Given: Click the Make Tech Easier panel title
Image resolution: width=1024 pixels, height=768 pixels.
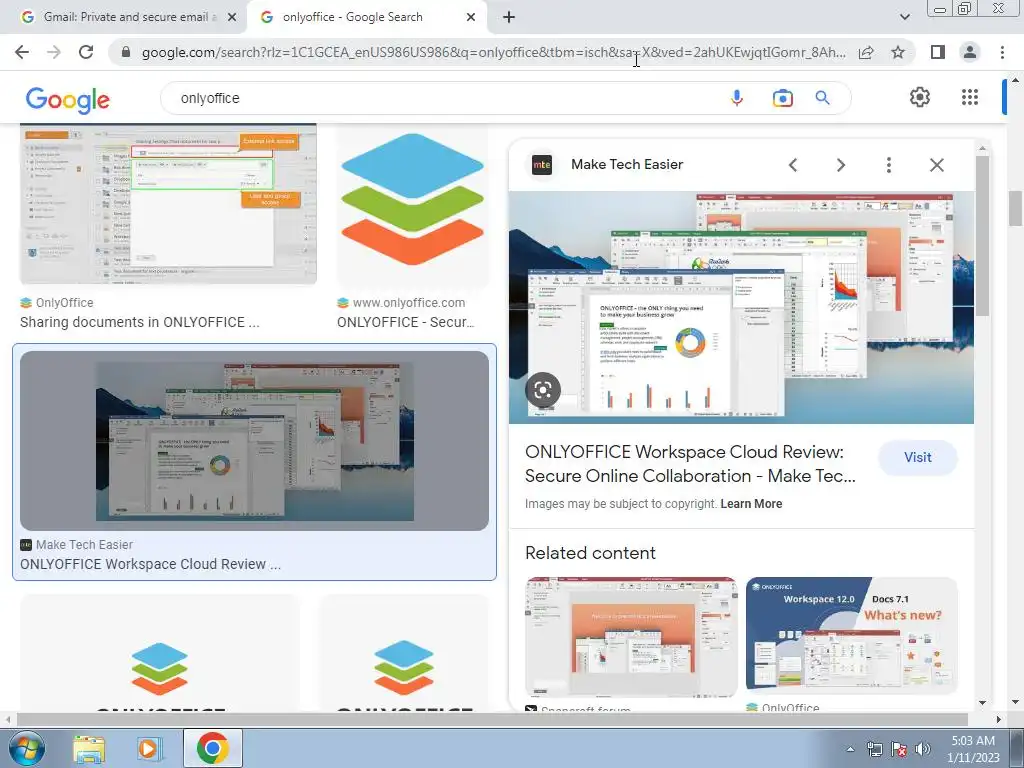Looking at the screenshot, I should pyautogui.click(x=627, y=165).
